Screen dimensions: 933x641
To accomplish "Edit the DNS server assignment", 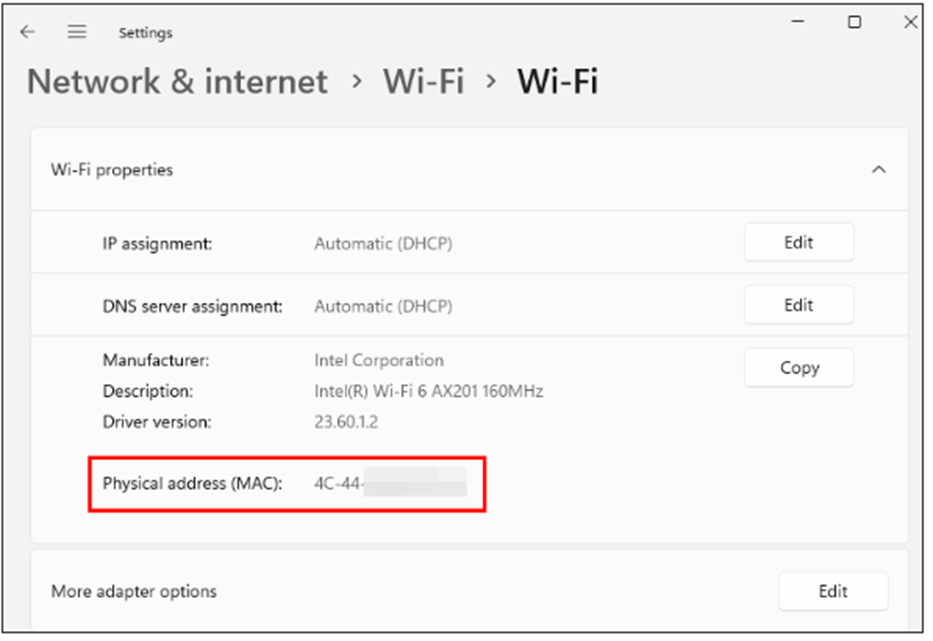I will pos(798,305).
